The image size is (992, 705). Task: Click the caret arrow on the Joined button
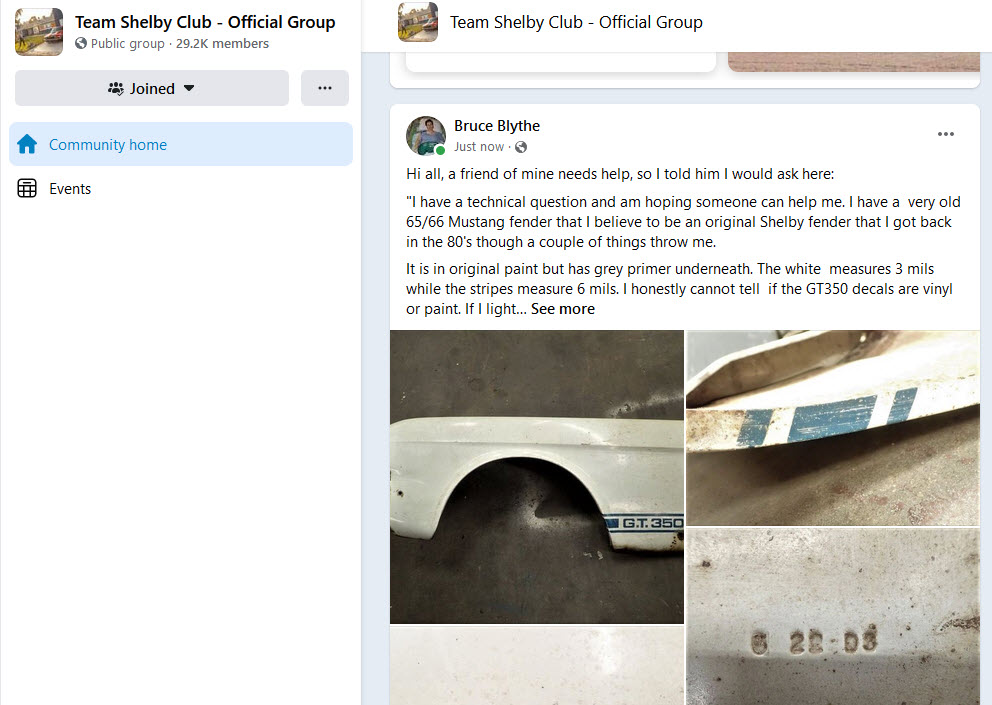coord(189,88)
